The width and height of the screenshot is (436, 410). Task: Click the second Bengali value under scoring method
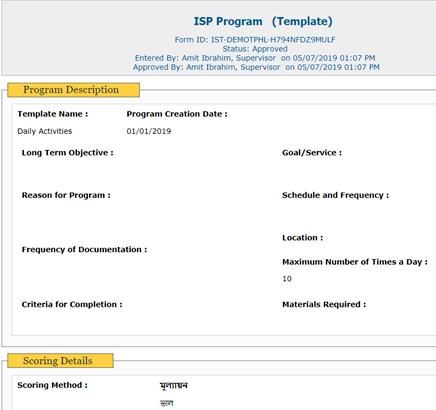(167, 403)
